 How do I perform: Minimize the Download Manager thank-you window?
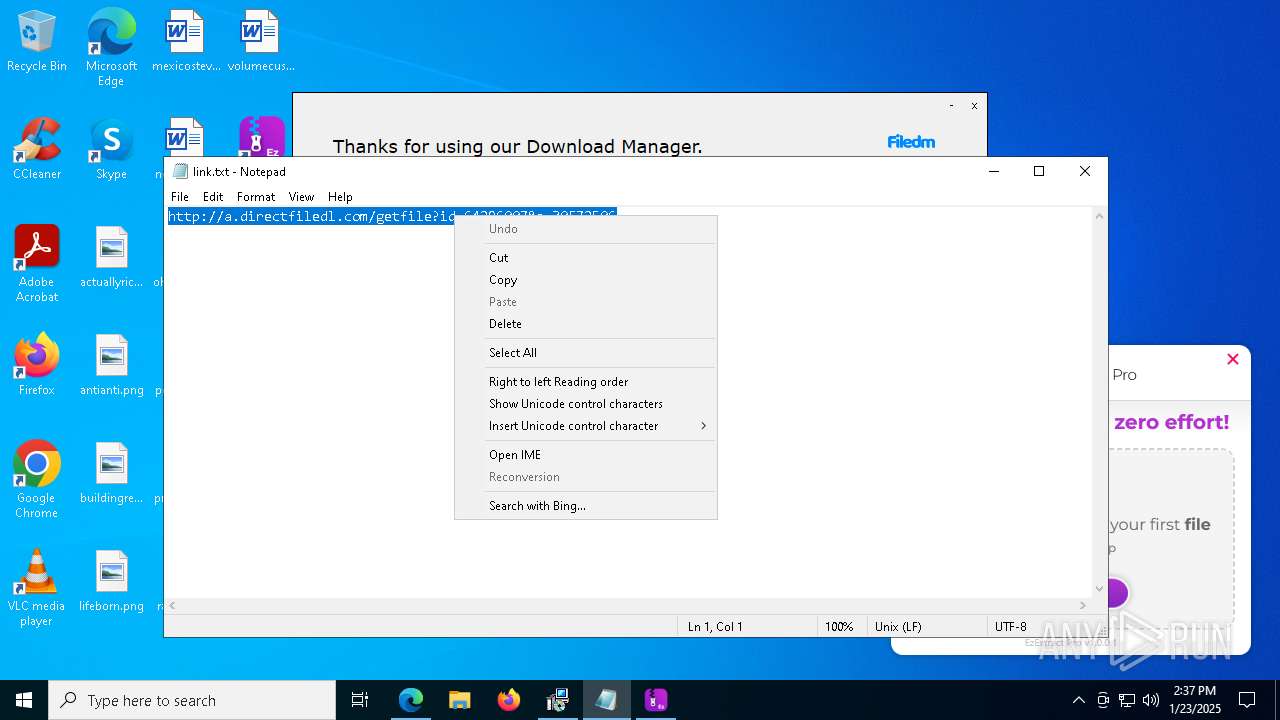(951, 106)
